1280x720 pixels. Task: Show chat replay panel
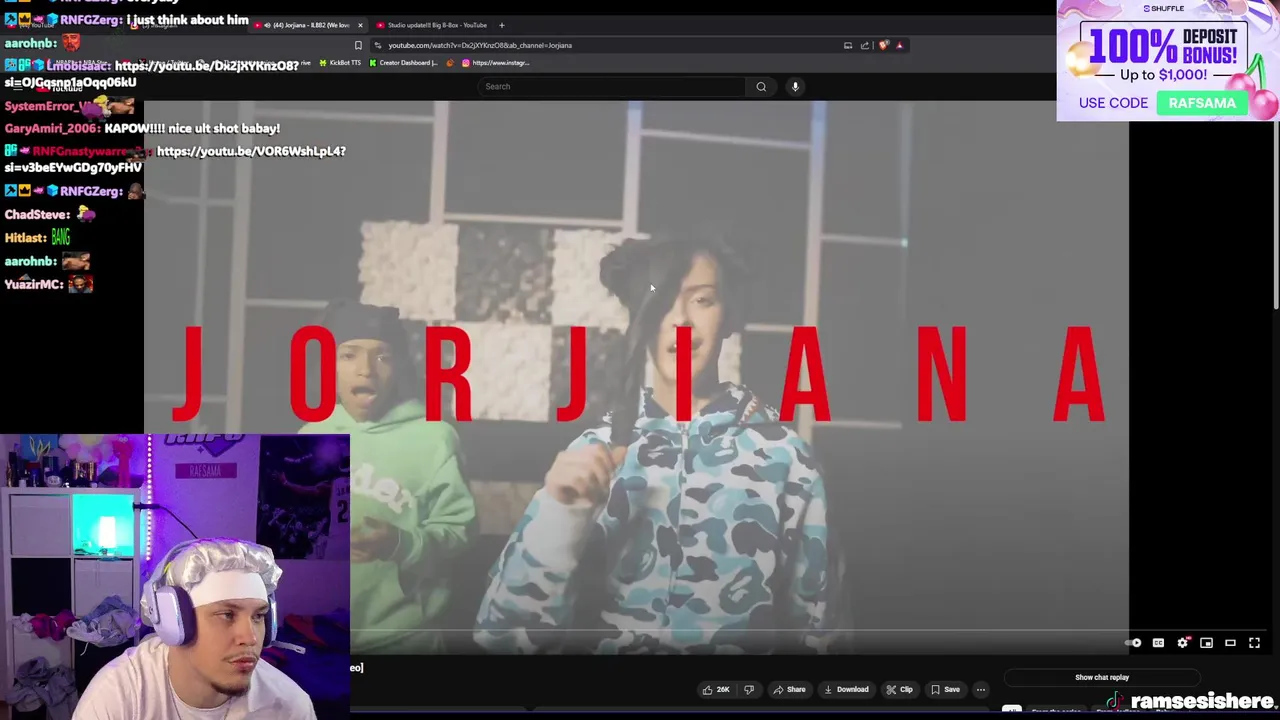(x=1102, y=677)
